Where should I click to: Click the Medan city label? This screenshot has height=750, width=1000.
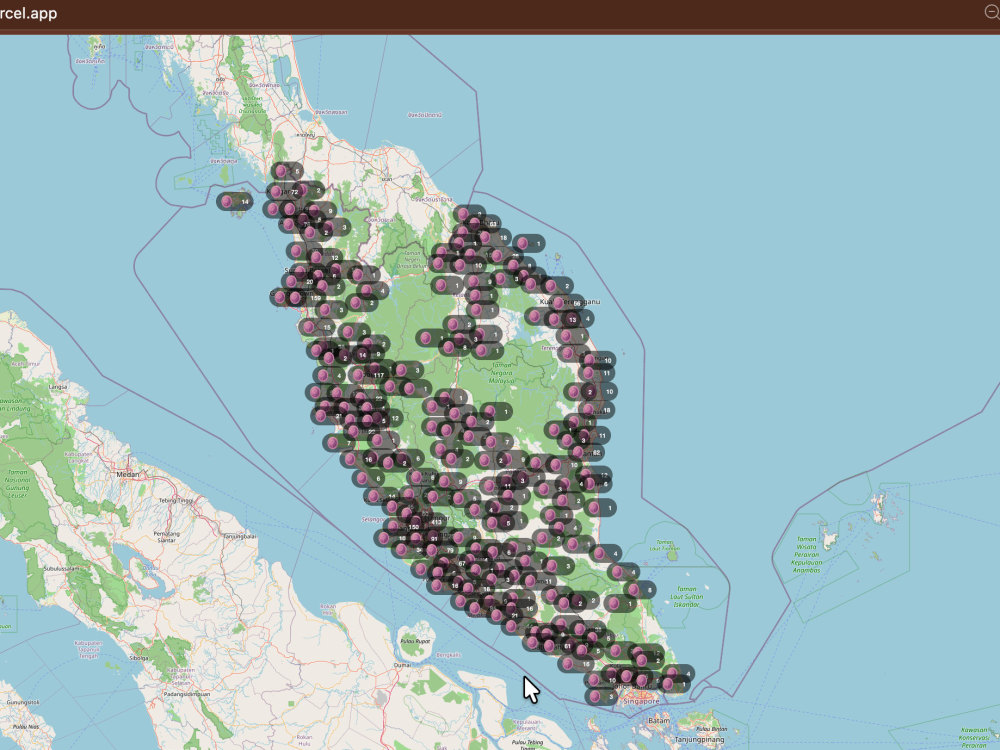[128, 474]
